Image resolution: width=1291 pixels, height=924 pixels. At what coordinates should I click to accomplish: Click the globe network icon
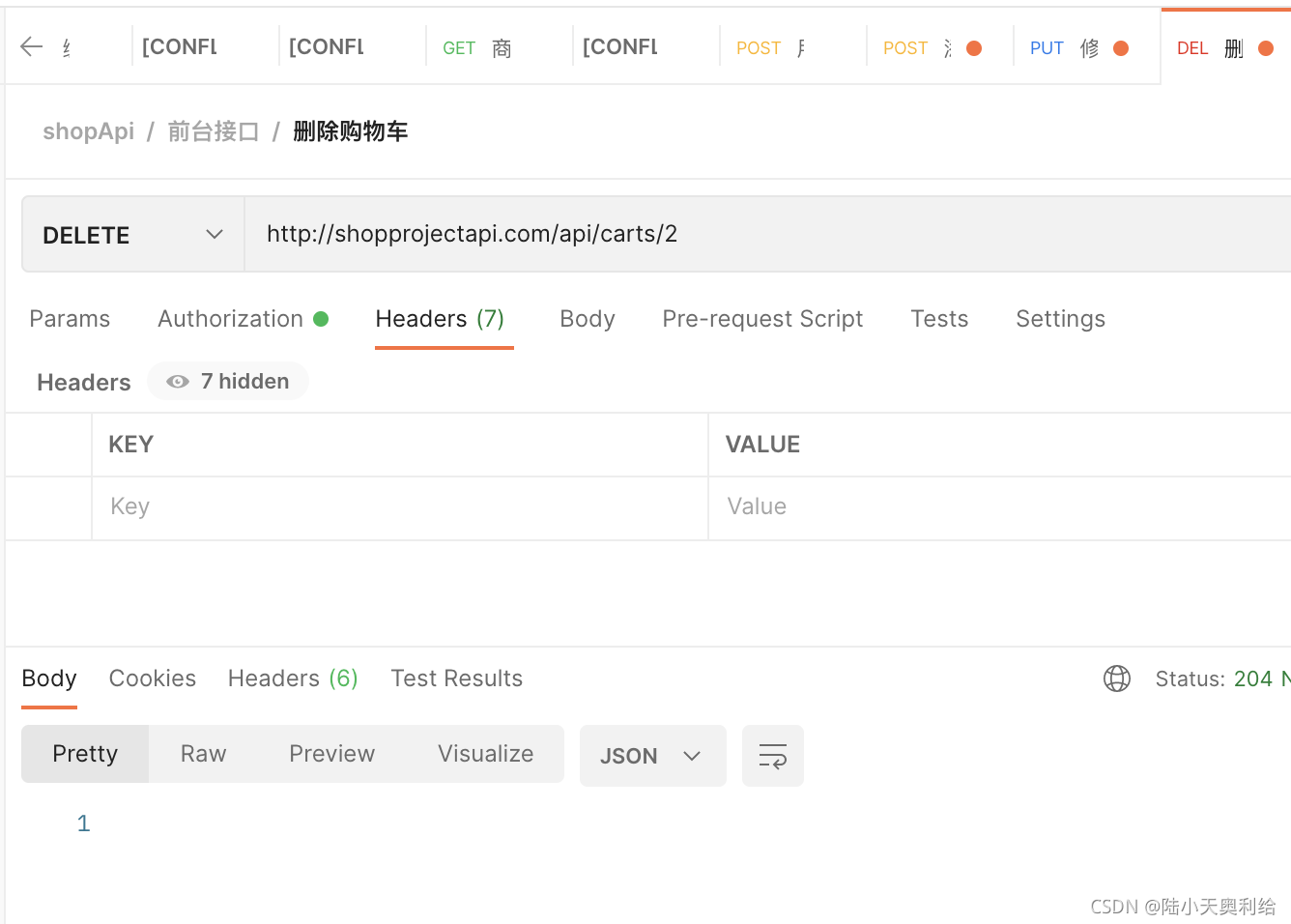pyautogui.click(x=1117, y=679)
